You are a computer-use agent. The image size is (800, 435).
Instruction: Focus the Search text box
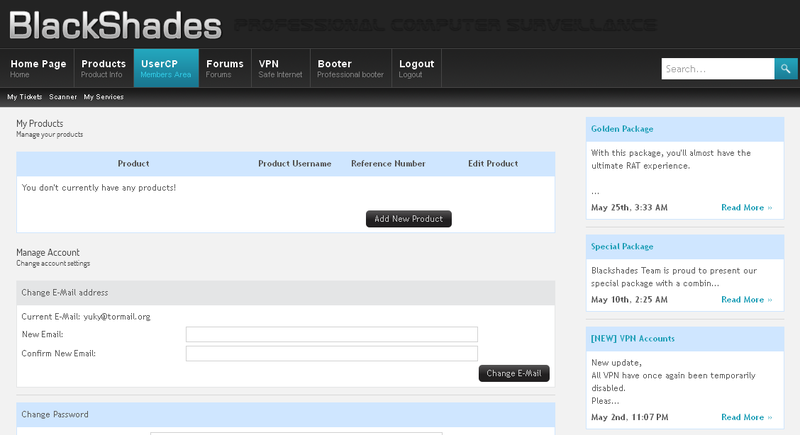(x=718, y=68)
